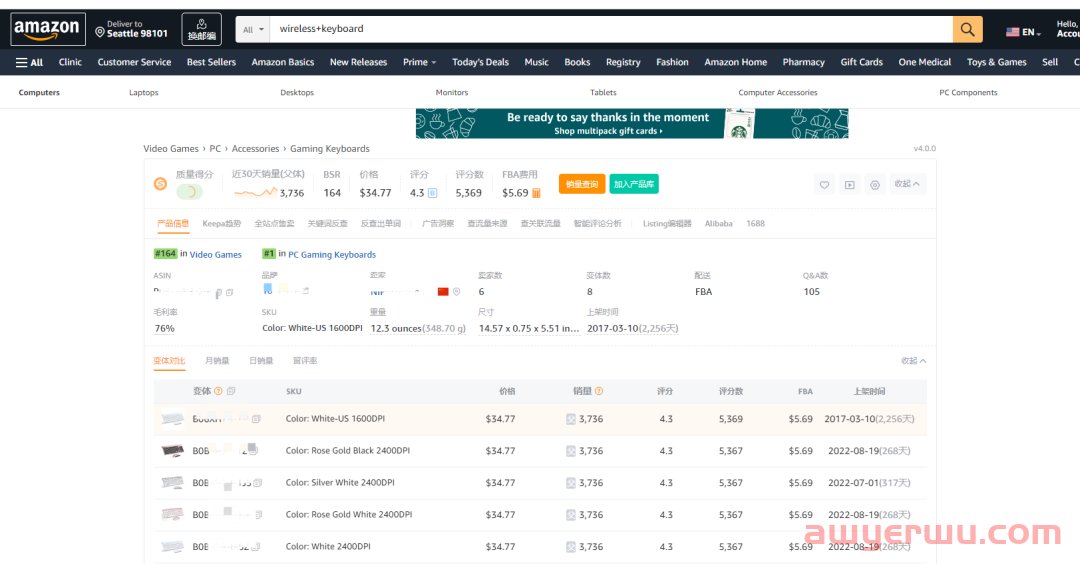Click the help icon next to 销量 column
This screenshot has width=1080, height=564.
pos(599,391)
